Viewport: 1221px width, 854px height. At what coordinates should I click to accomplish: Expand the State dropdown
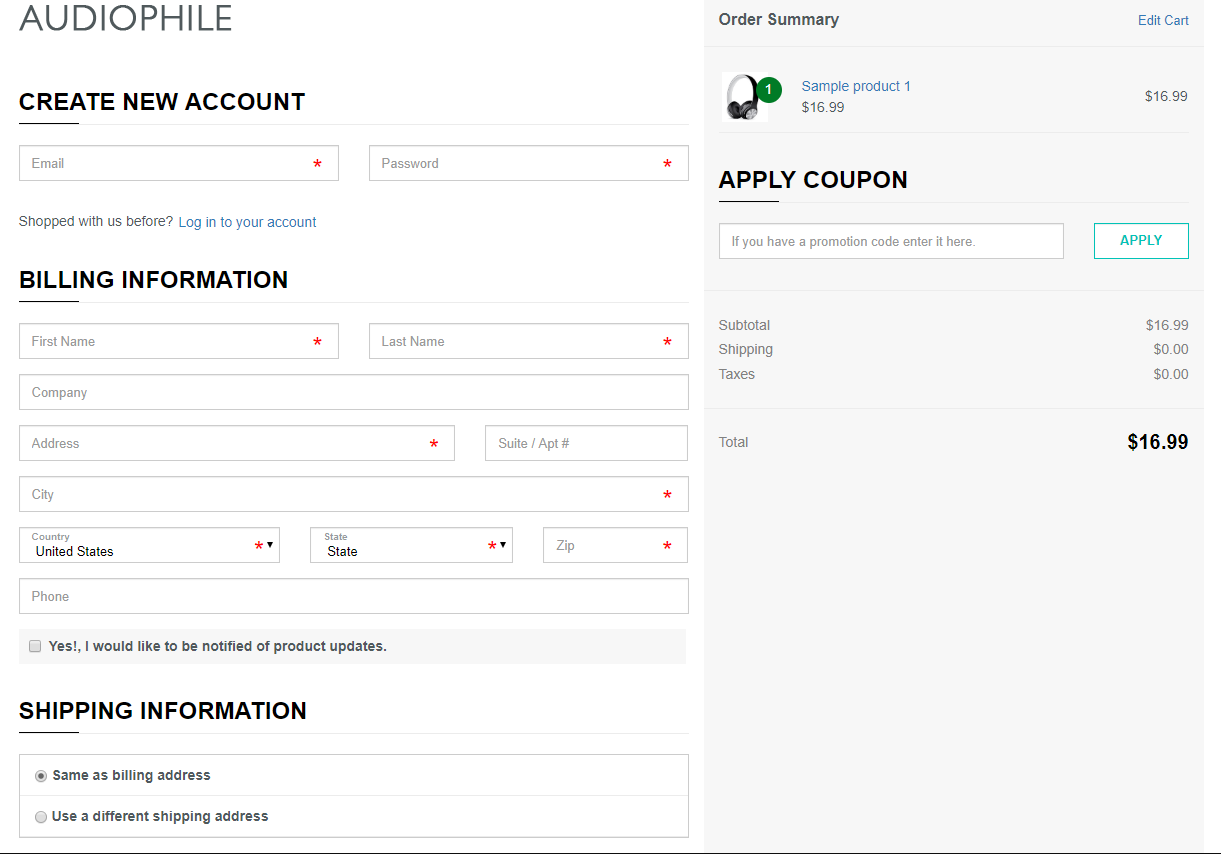[x=411, y=546]
